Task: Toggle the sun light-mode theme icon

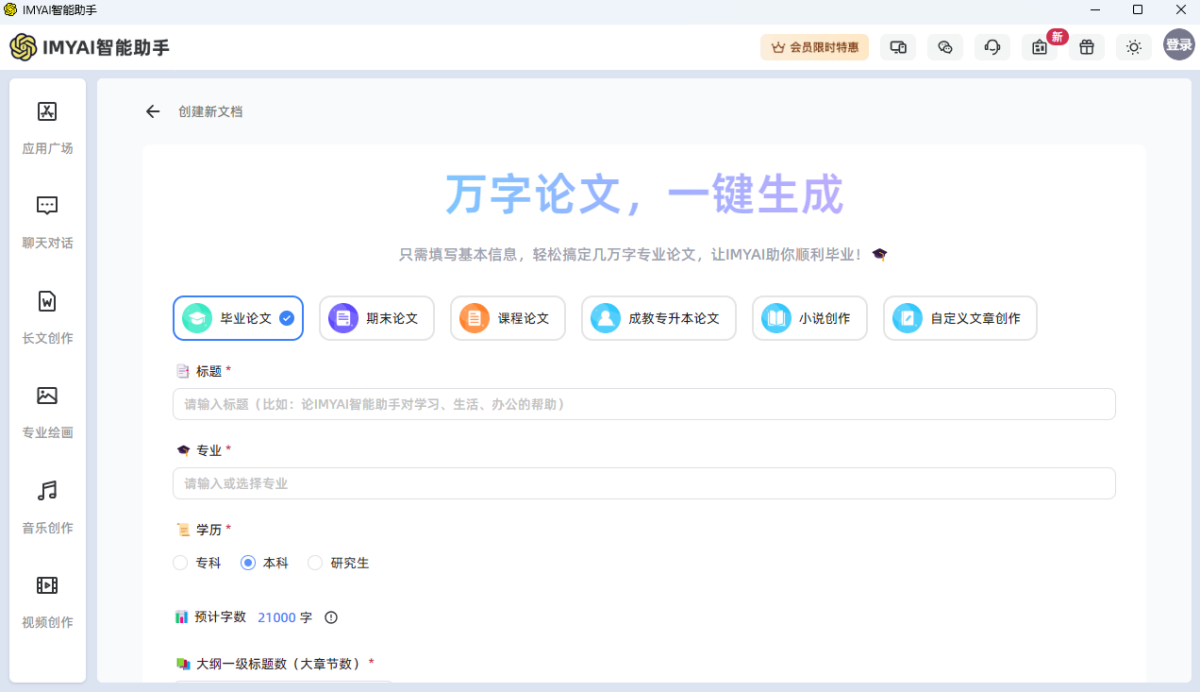Action: (x=1134, y=47)
